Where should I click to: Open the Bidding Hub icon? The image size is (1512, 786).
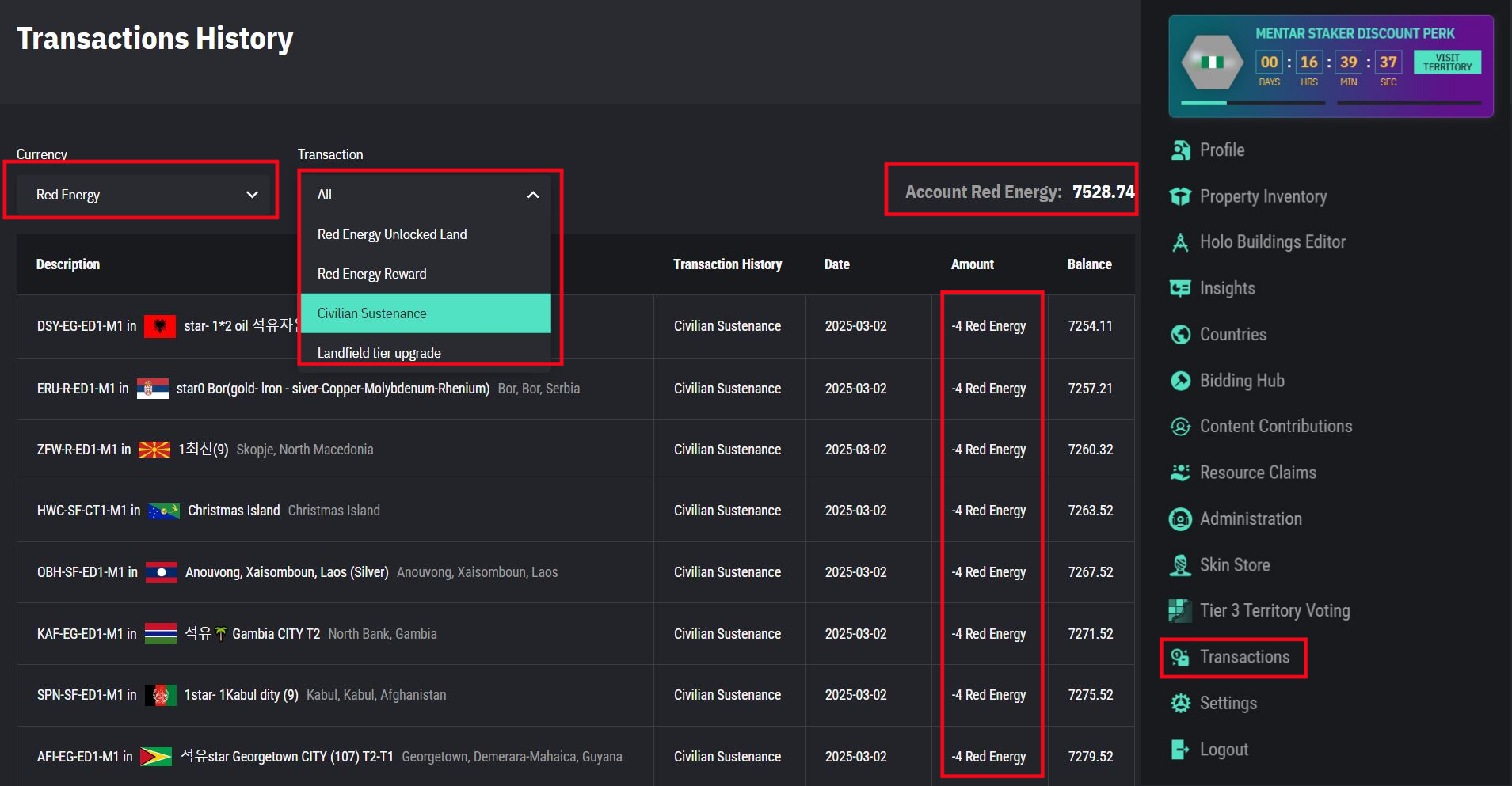(x=1180, y=381)
